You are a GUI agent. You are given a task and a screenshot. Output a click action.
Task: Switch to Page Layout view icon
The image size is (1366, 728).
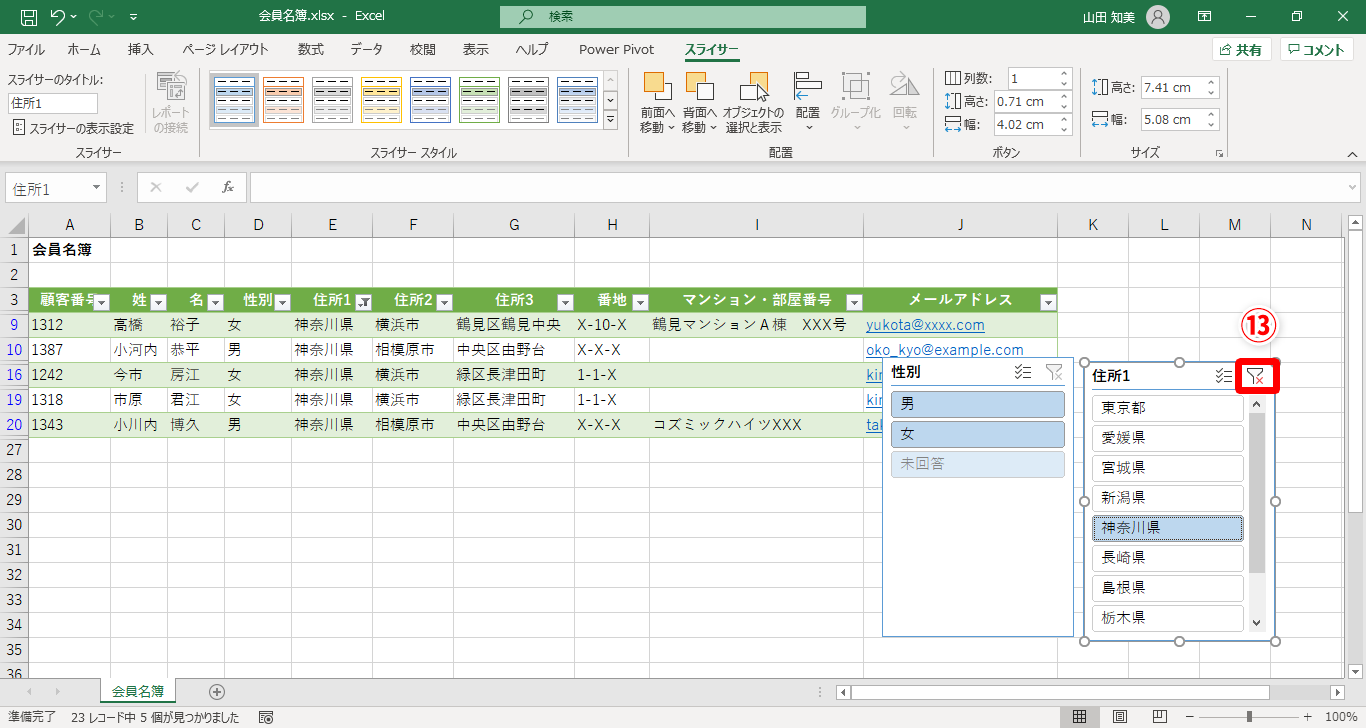pos(1120,717)
